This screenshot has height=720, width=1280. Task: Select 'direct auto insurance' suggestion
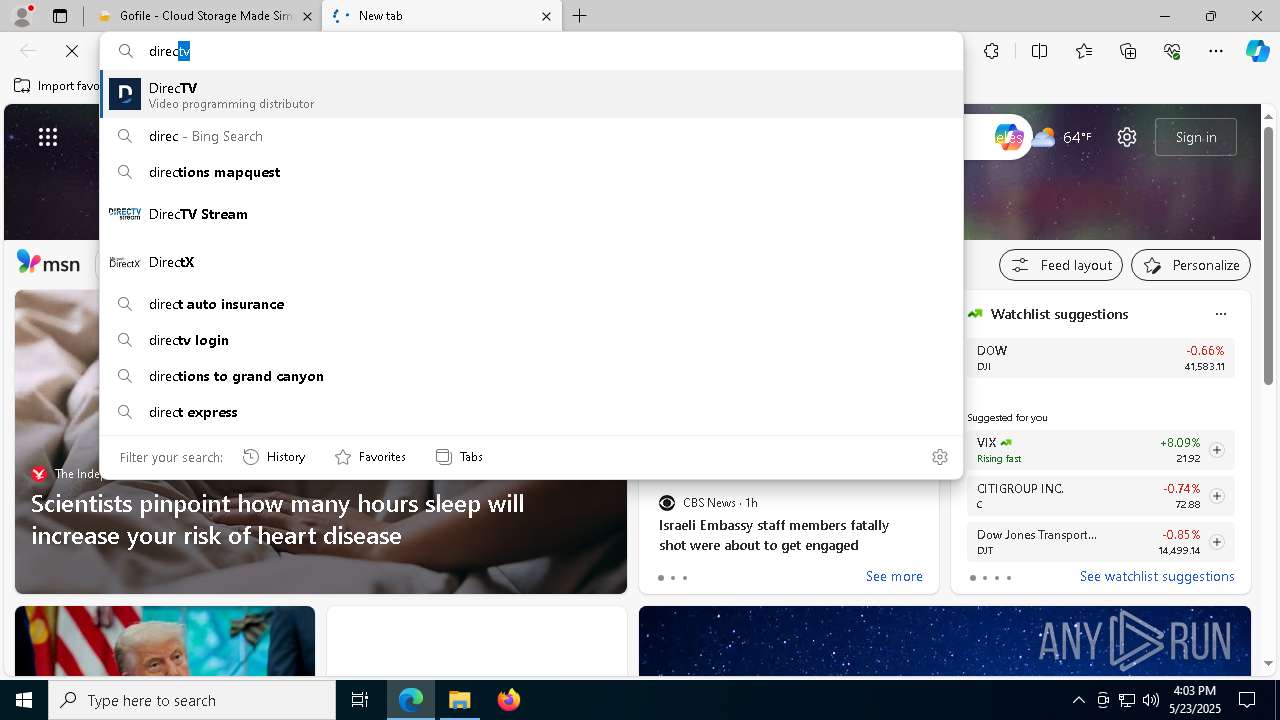point(531,304)
